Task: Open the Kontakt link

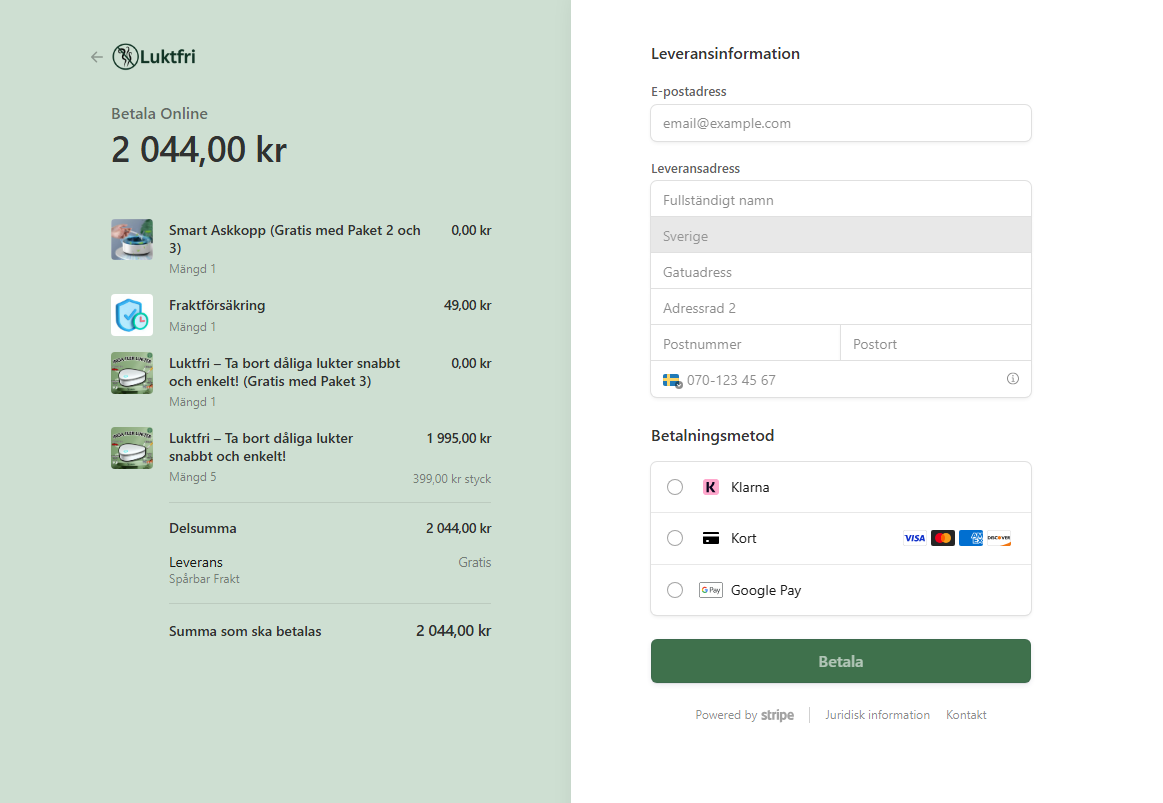Action: pyautogui.click(x=966, y=715)
